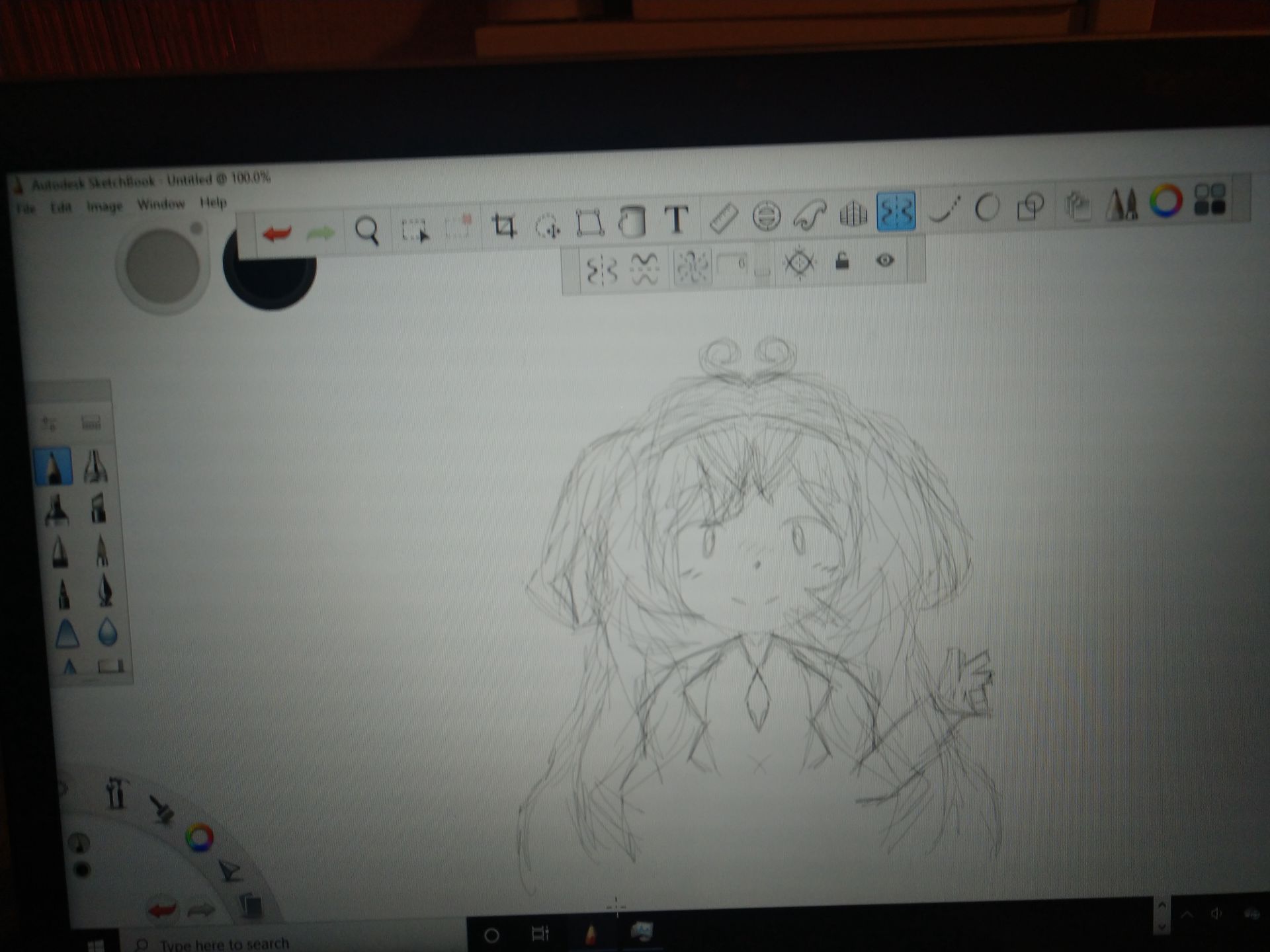Select the Ballpoint pen brush
Viewport: 1270px width, 952px height.
click(x=60, y=552)
